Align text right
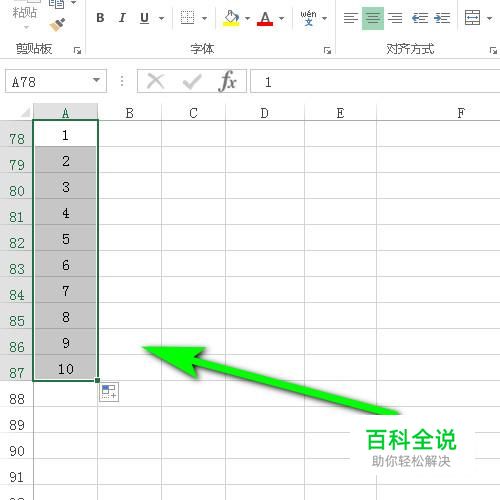 tap(395, 18)
